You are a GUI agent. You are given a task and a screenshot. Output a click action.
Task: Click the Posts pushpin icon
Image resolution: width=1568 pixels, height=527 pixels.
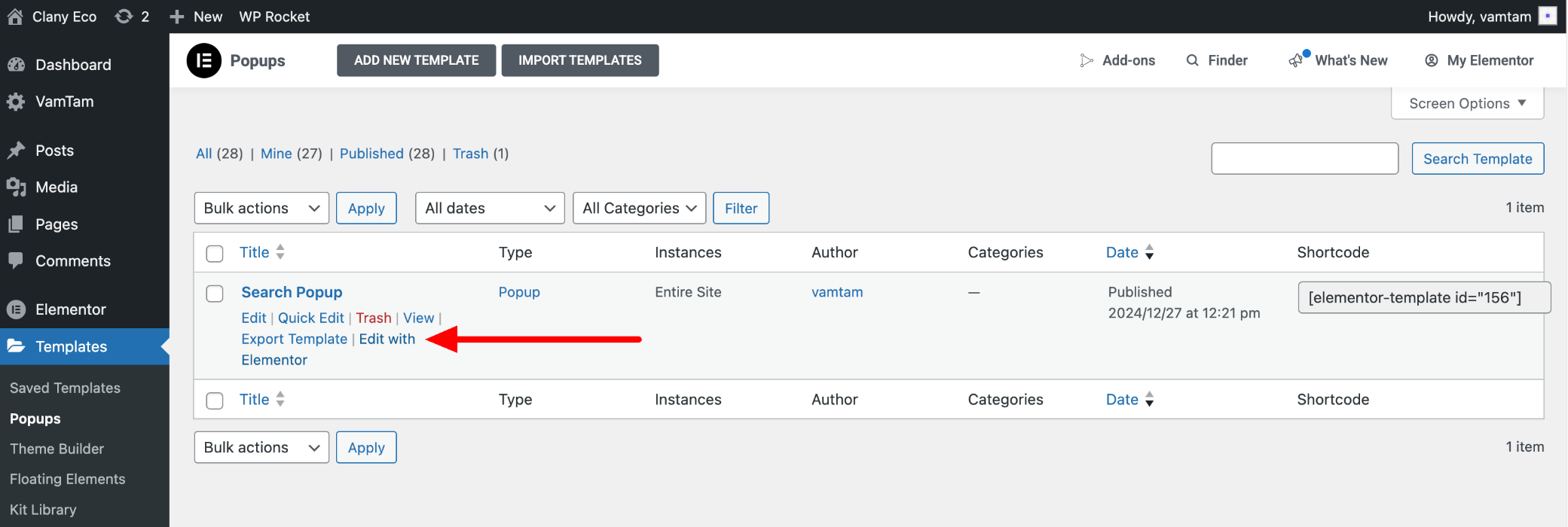[16, 151]
